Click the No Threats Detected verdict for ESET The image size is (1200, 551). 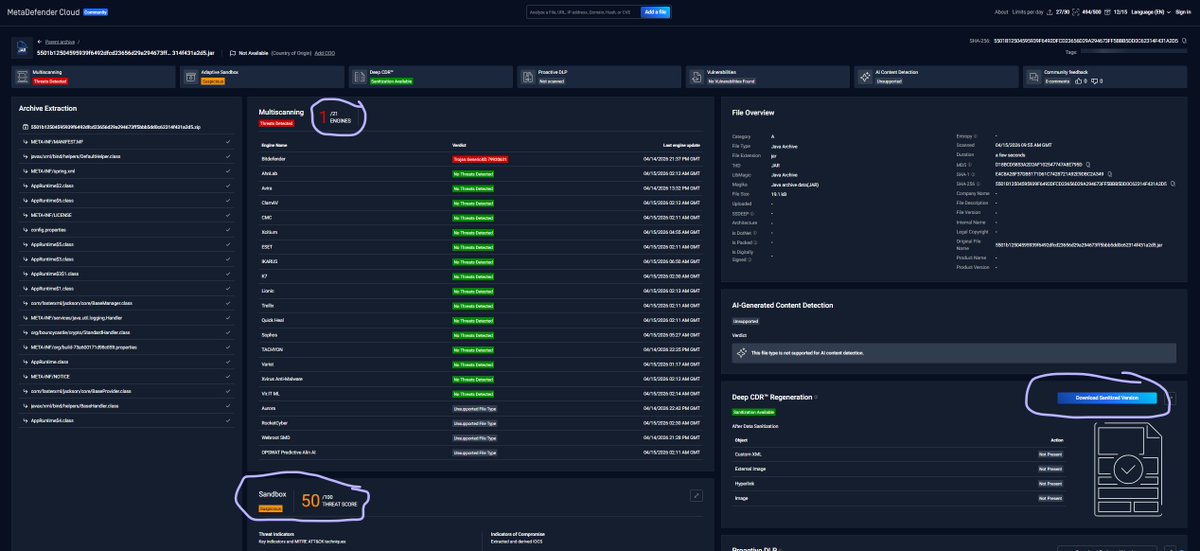coord(475,246)
